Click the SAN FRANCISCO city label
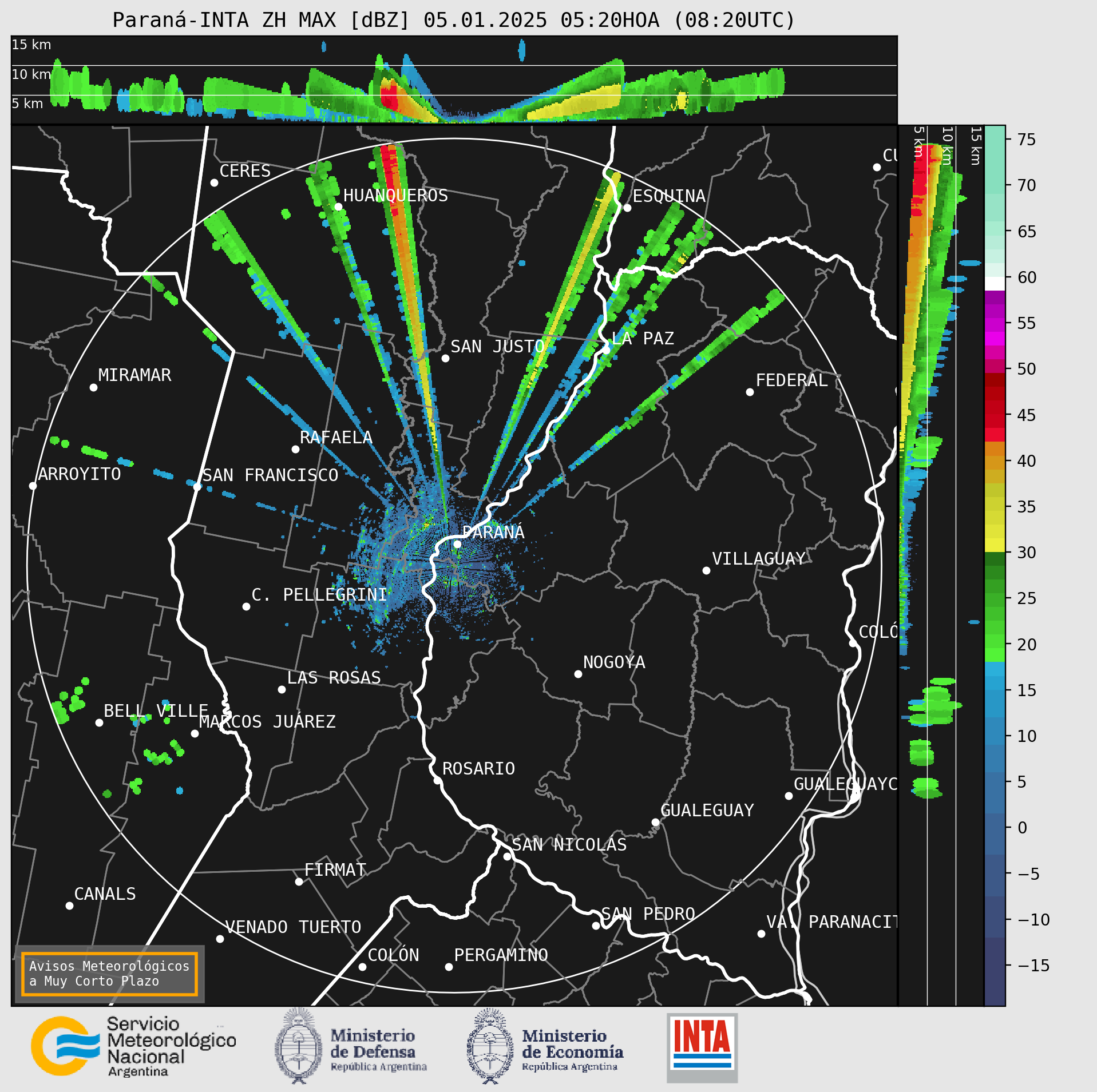 click(270, 475)
